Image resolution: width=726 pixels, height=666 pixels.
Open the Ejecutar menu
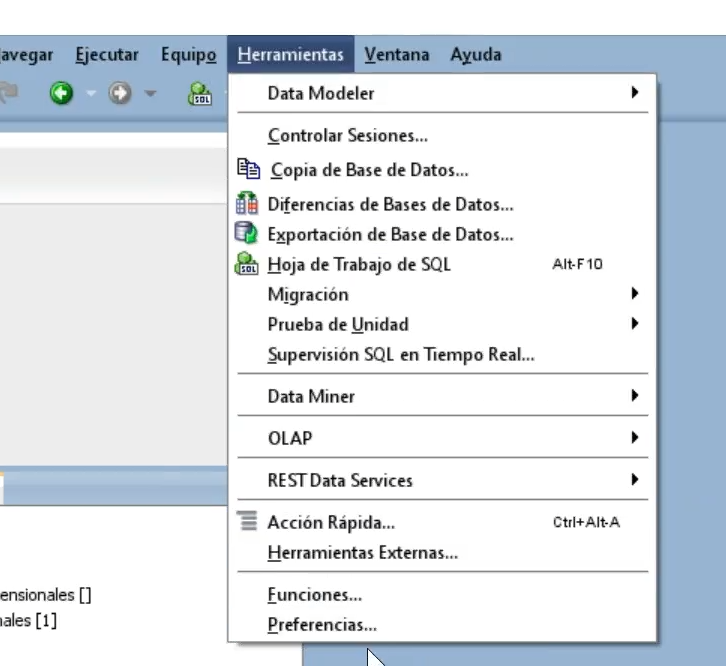tap(107, 55)
